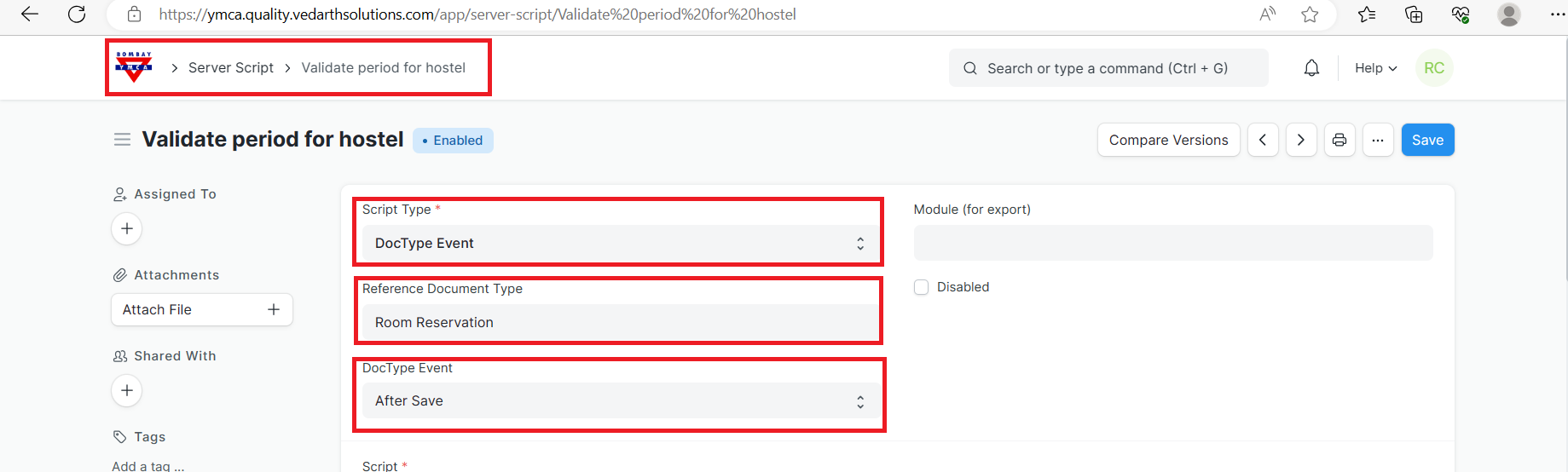
Task: Toggle the sidebar hamburger icon
Action: pyautogui.click(x=123, y=140)
